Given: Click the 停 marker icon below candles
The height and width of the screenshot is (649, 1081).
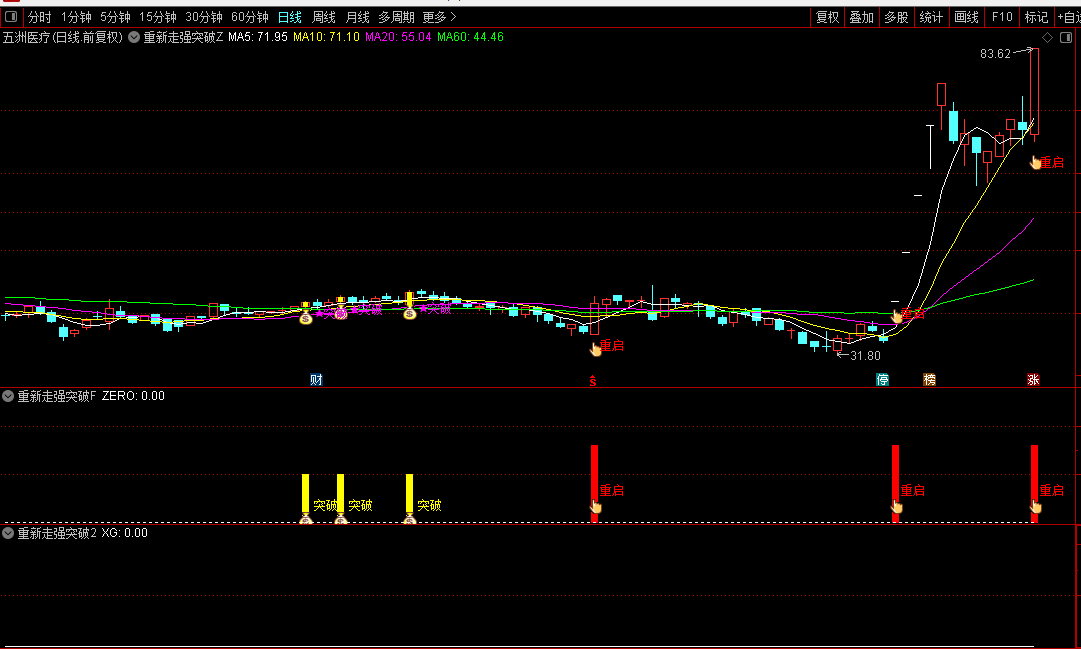Looking at the screenshot, I should (x=882, y=379).
